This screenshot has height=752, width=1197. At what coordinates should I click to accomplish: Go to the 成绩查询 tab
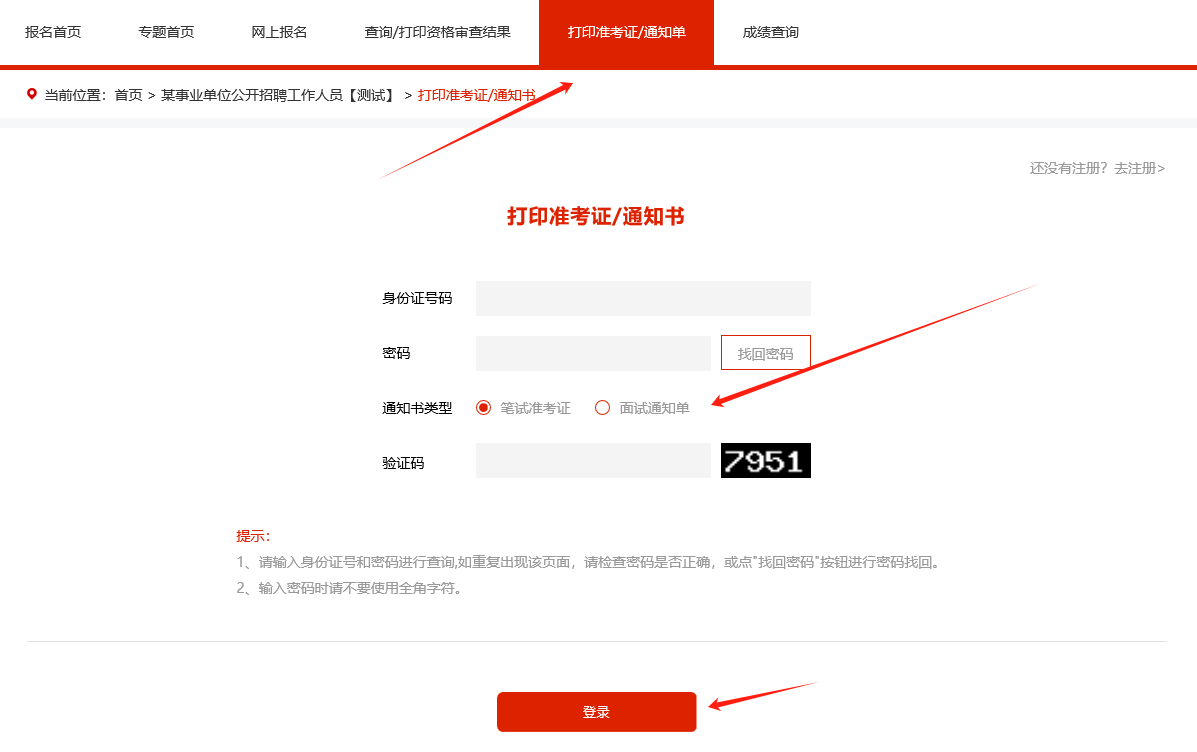pyautogui.click(x=770, y=32)
